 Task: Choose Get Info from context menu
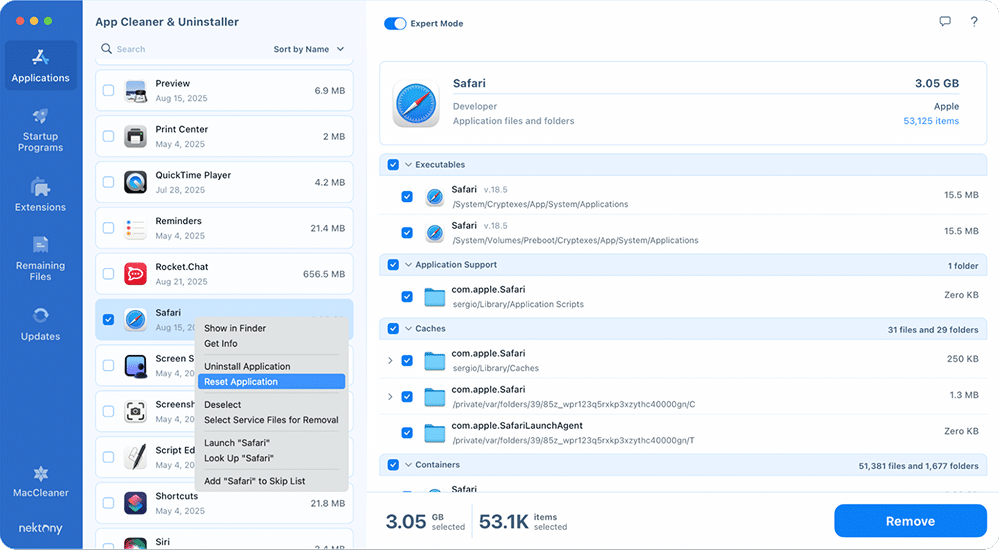[x=271, y=344]
